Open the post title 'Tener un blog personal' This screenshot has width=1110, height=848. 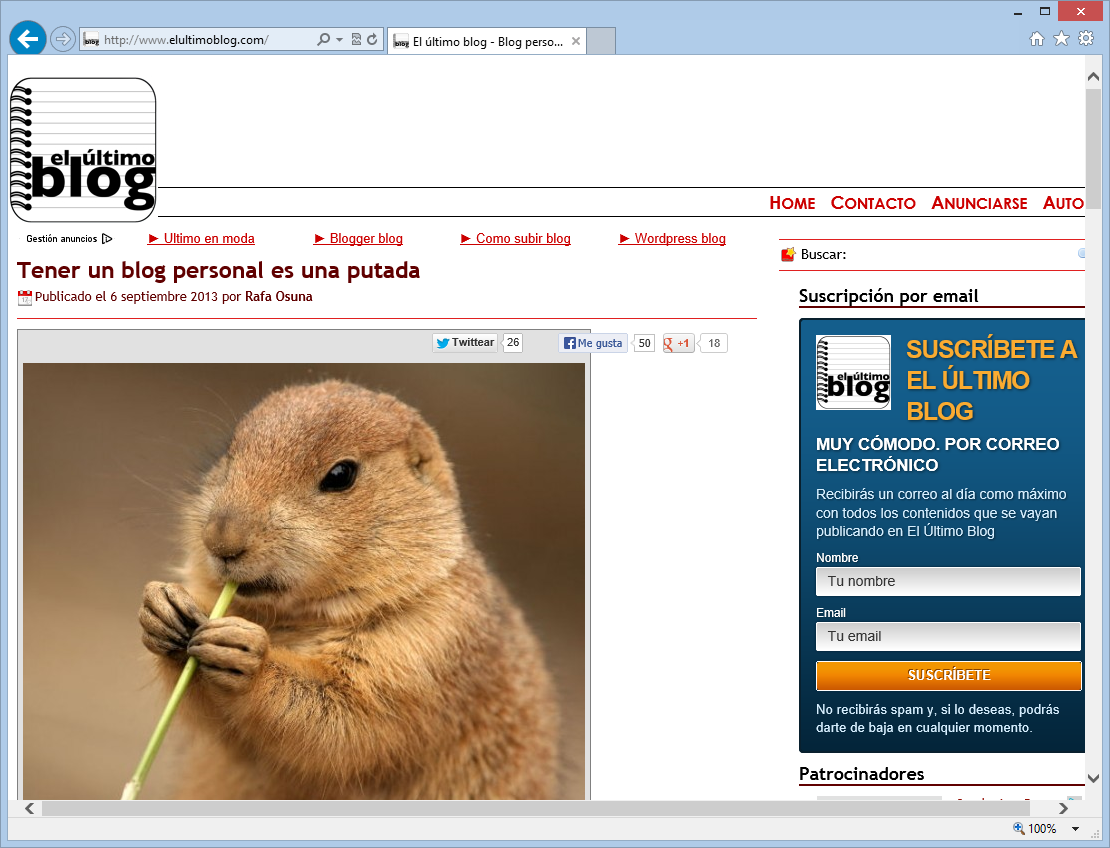click(x=218, y=270)
